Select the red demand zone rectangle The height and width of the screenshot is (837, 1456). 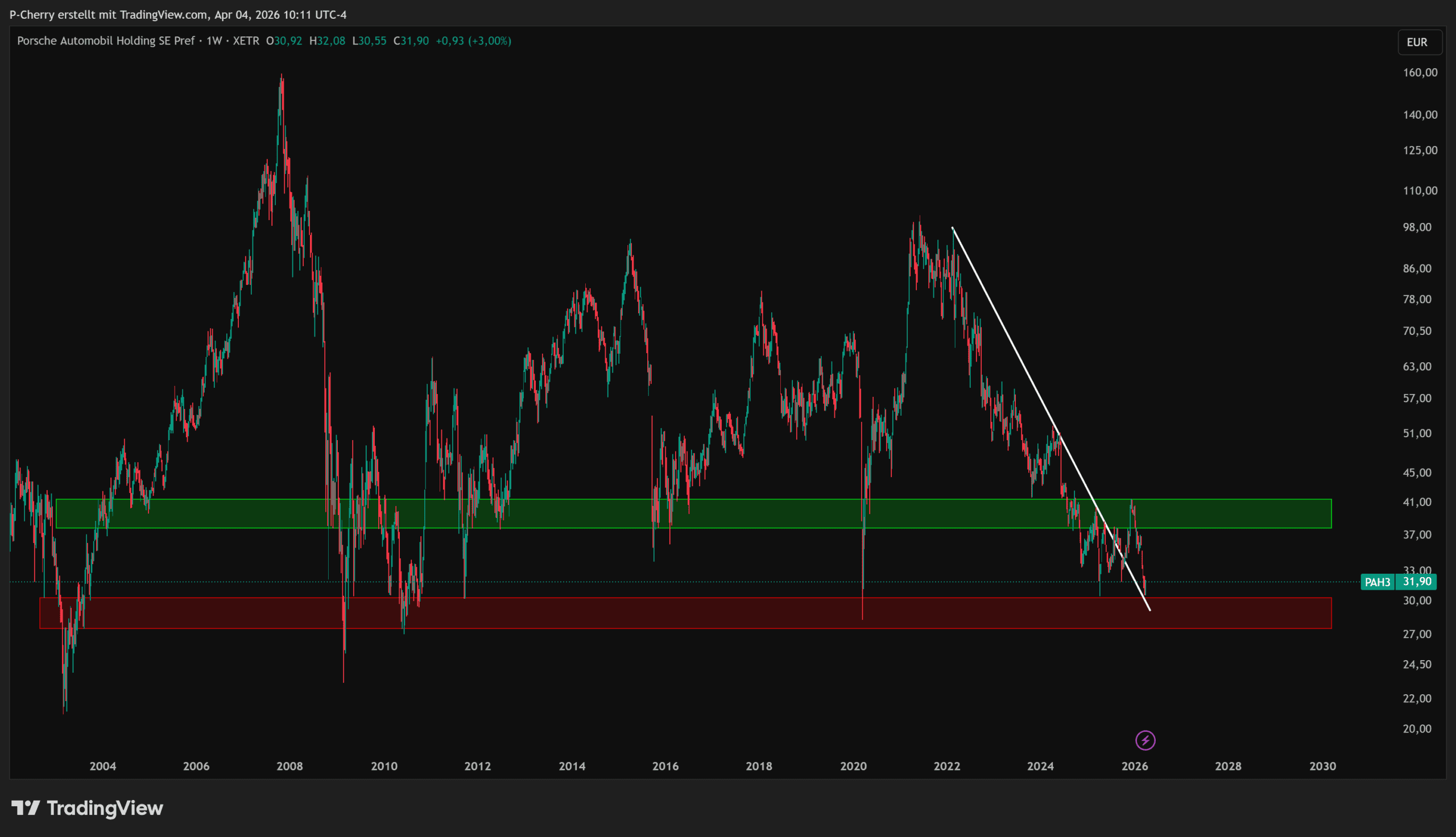coord(575,614)
